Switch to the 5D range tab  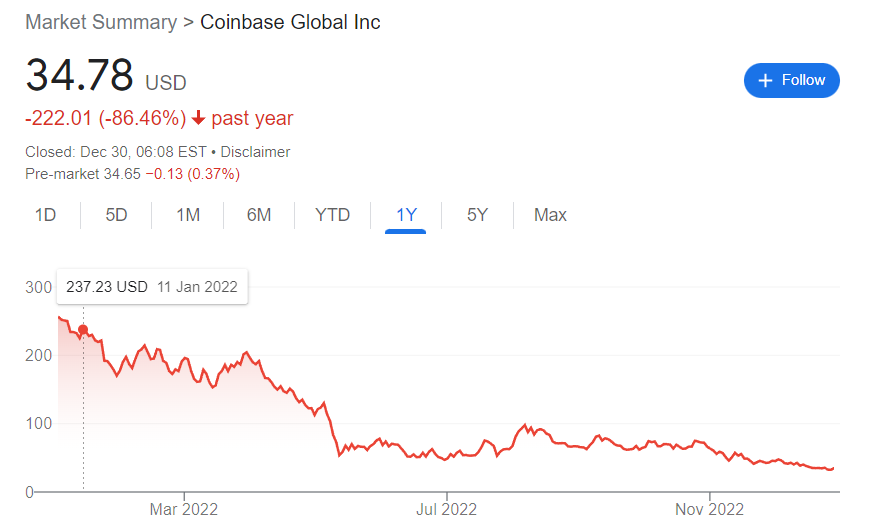117,215
